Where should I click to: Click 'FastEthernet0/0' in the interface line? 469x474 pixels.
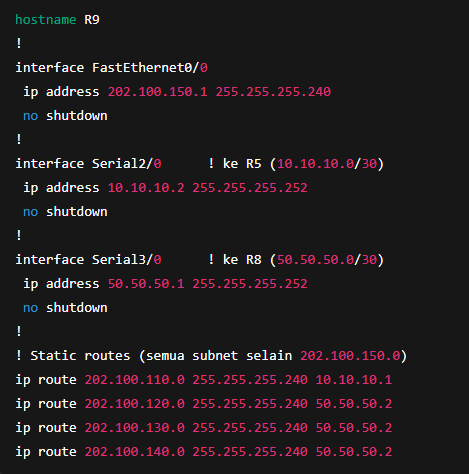pos(150,68)
